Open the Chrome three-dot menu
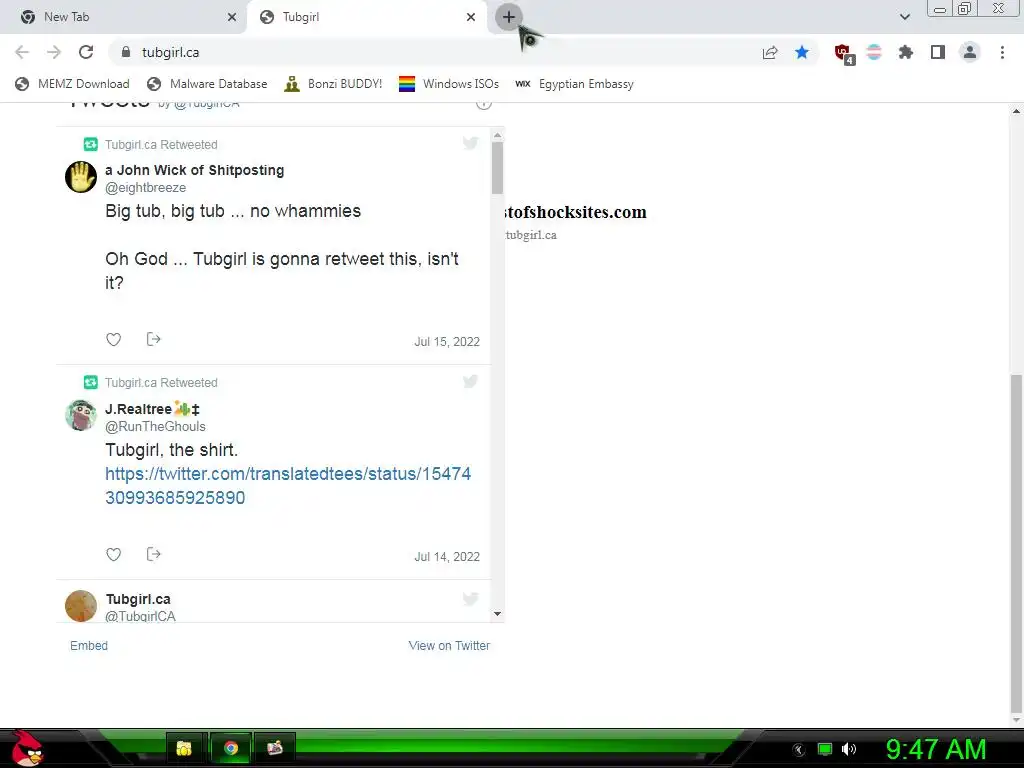The image size is (1024, 768). 1002,52
